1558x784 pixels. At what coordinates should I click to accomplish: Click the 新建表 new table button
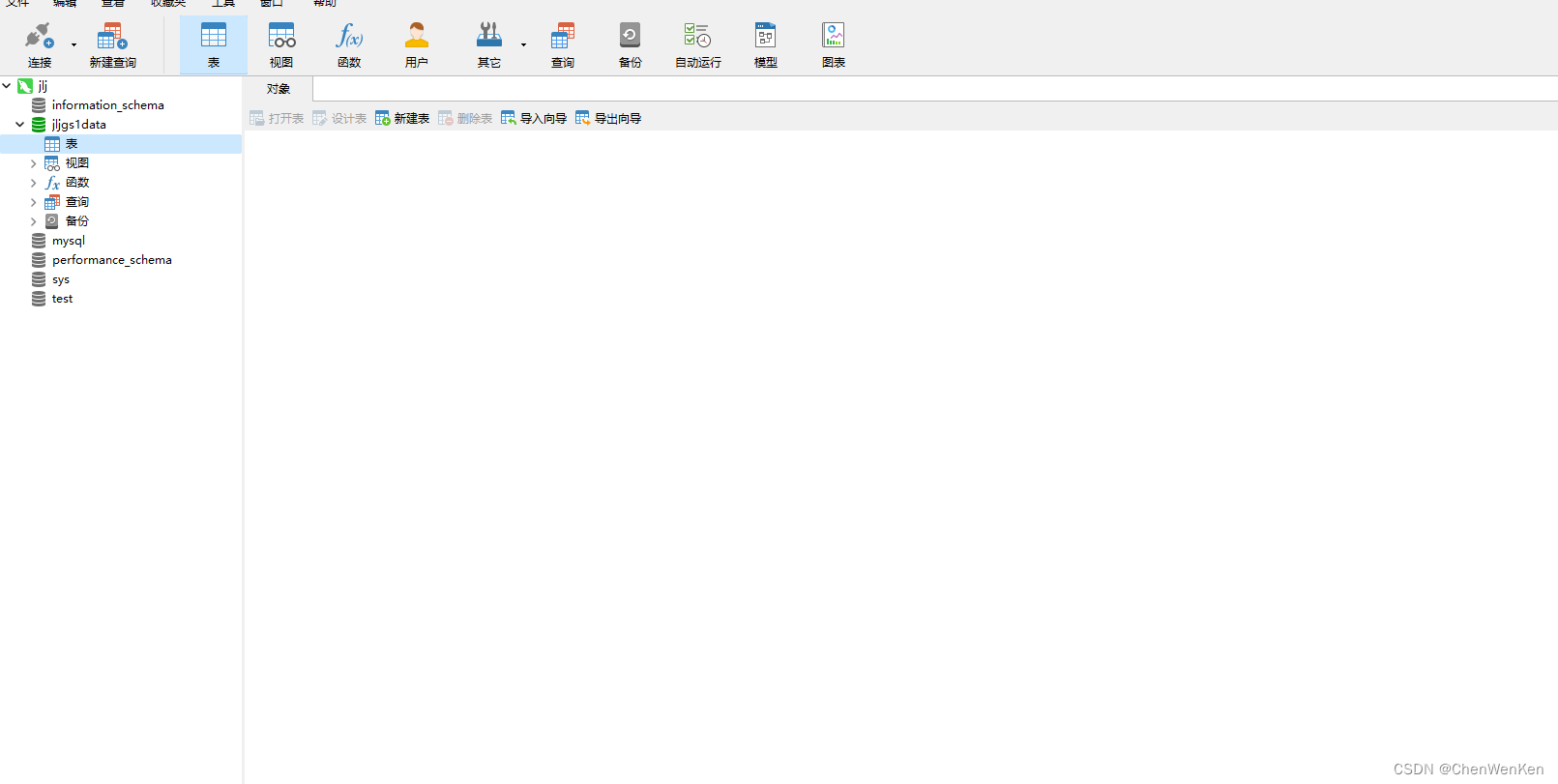(x=402, y=118)
